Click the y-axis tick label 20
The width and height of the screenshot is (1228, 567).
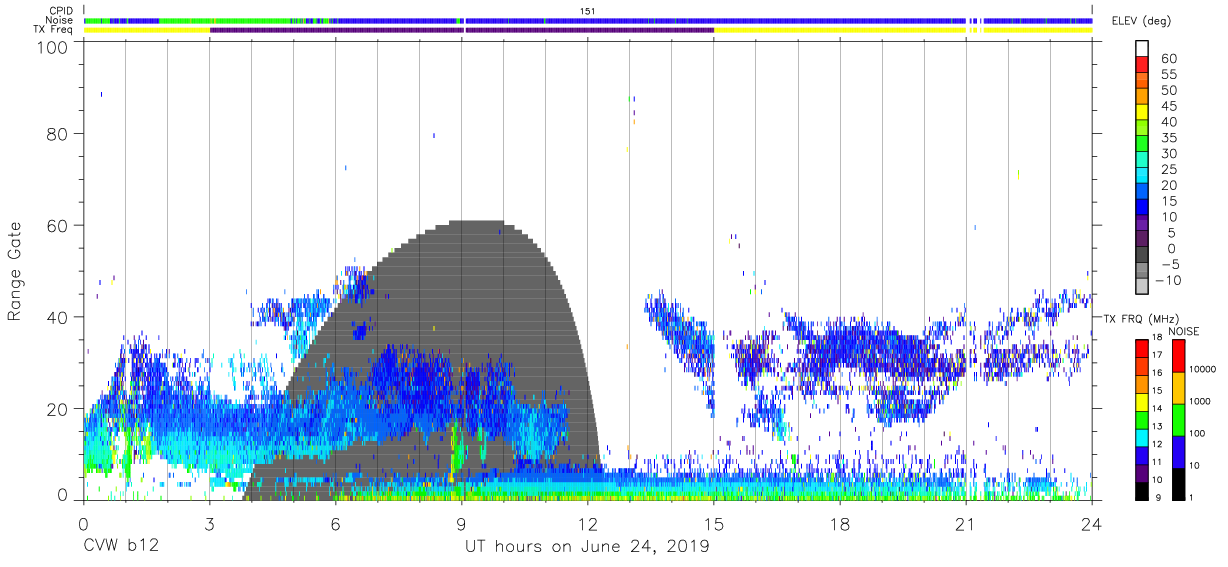[x=59, y=409]
